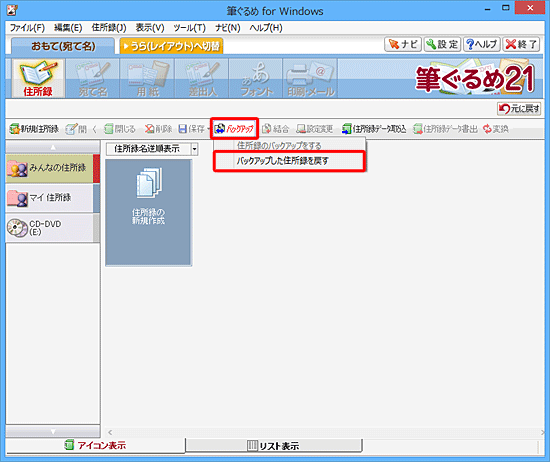The image size is (550, 462).
Task: Create a new address book with 新規住所録
Action: pyautogui.click(x=34, y=129)
